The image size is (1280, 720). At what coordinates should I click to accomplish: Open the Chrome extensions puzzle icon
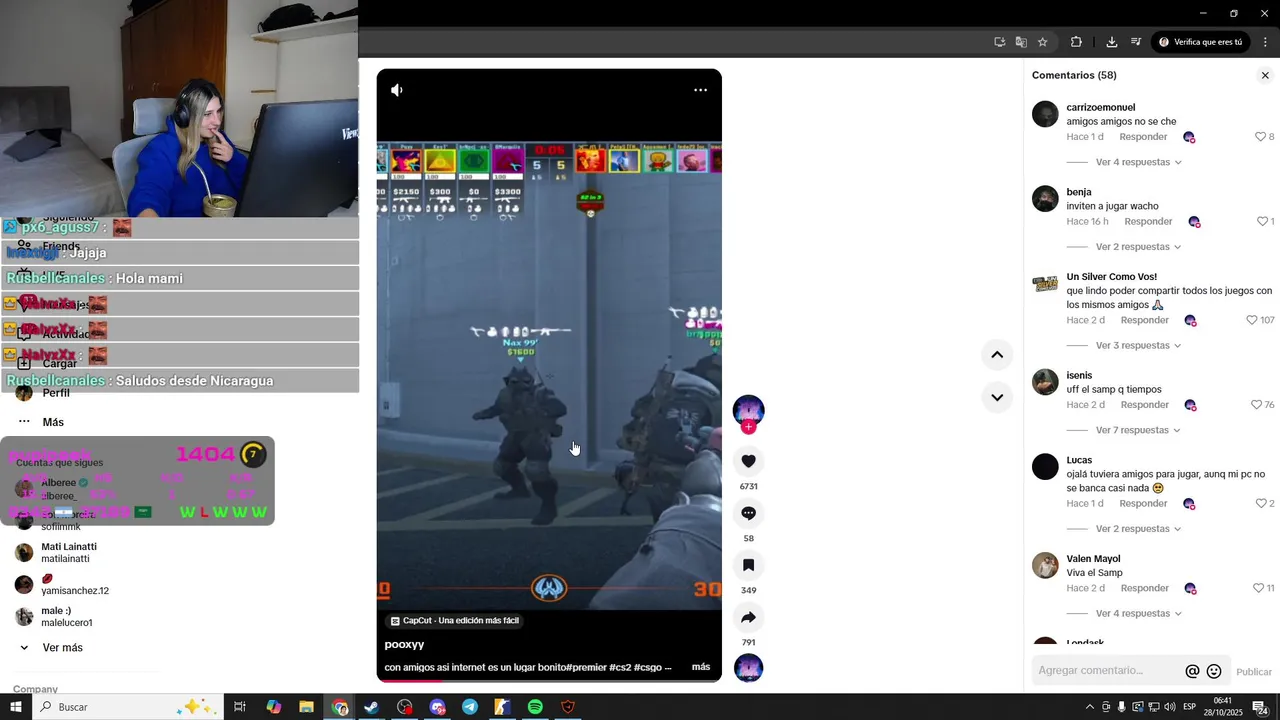[1076, 42]
